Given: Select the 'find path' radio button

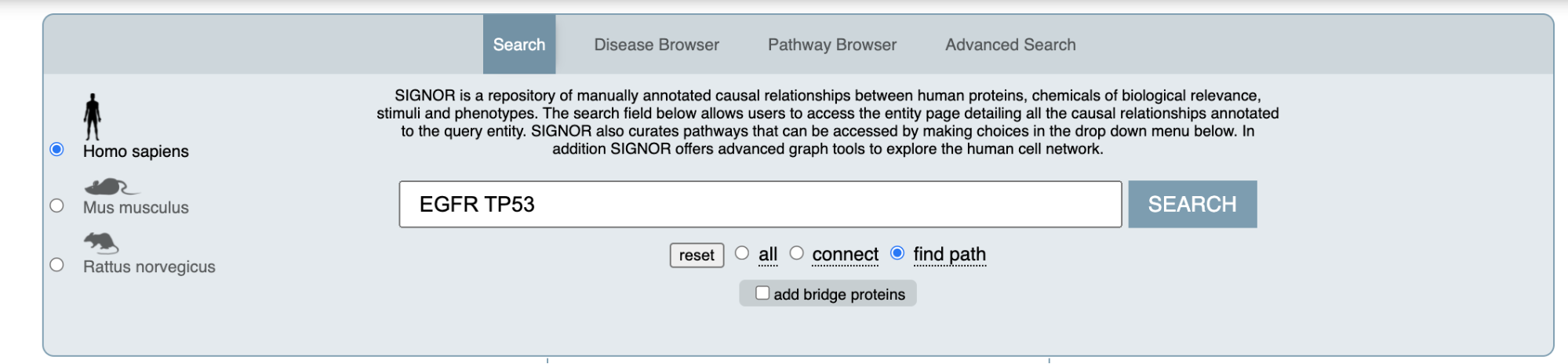Looking at the screenshot, I should click(x=897, y=253).
